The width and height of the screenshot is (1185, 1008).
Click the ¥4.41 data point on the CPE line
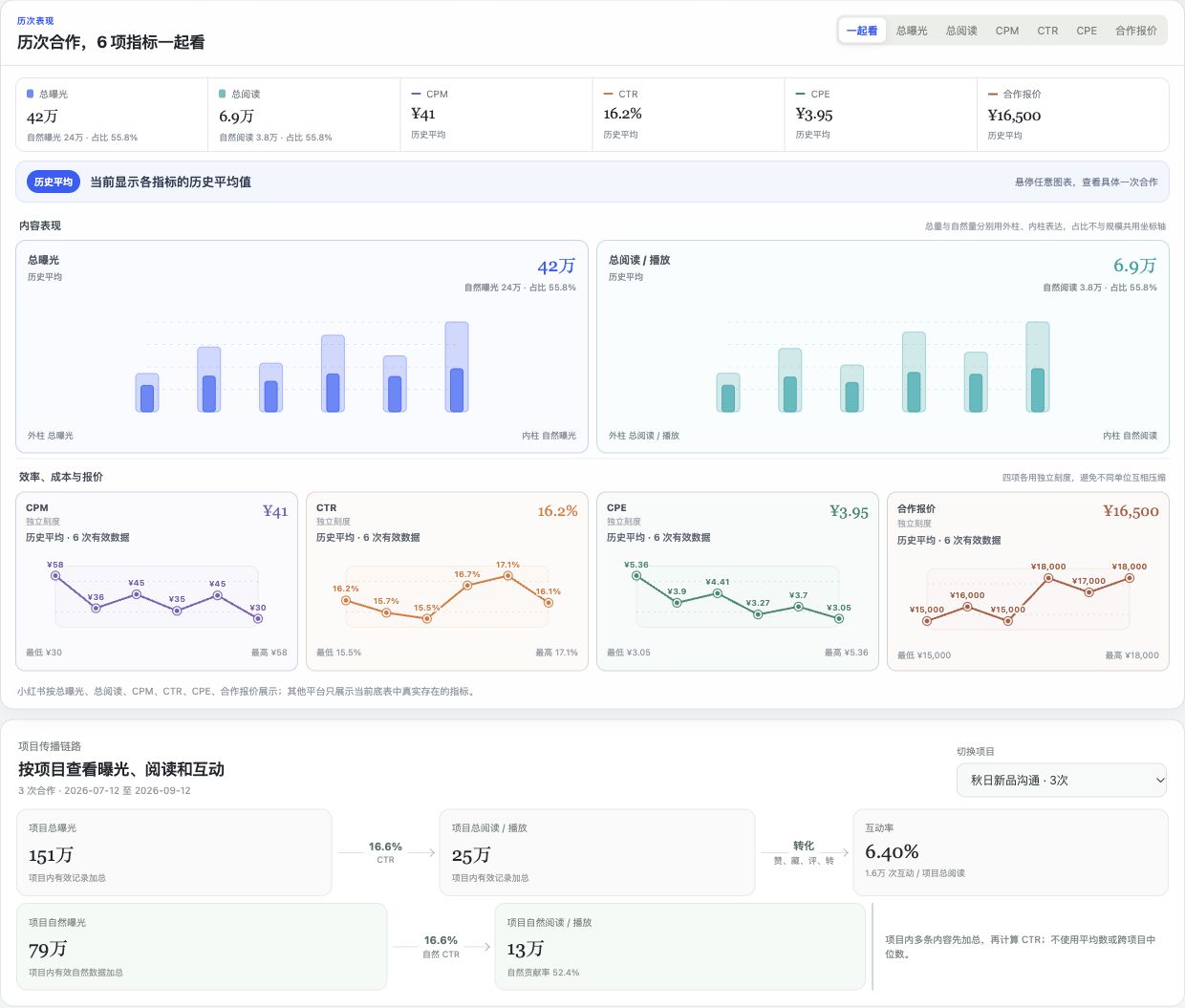[x=718, y=593]
